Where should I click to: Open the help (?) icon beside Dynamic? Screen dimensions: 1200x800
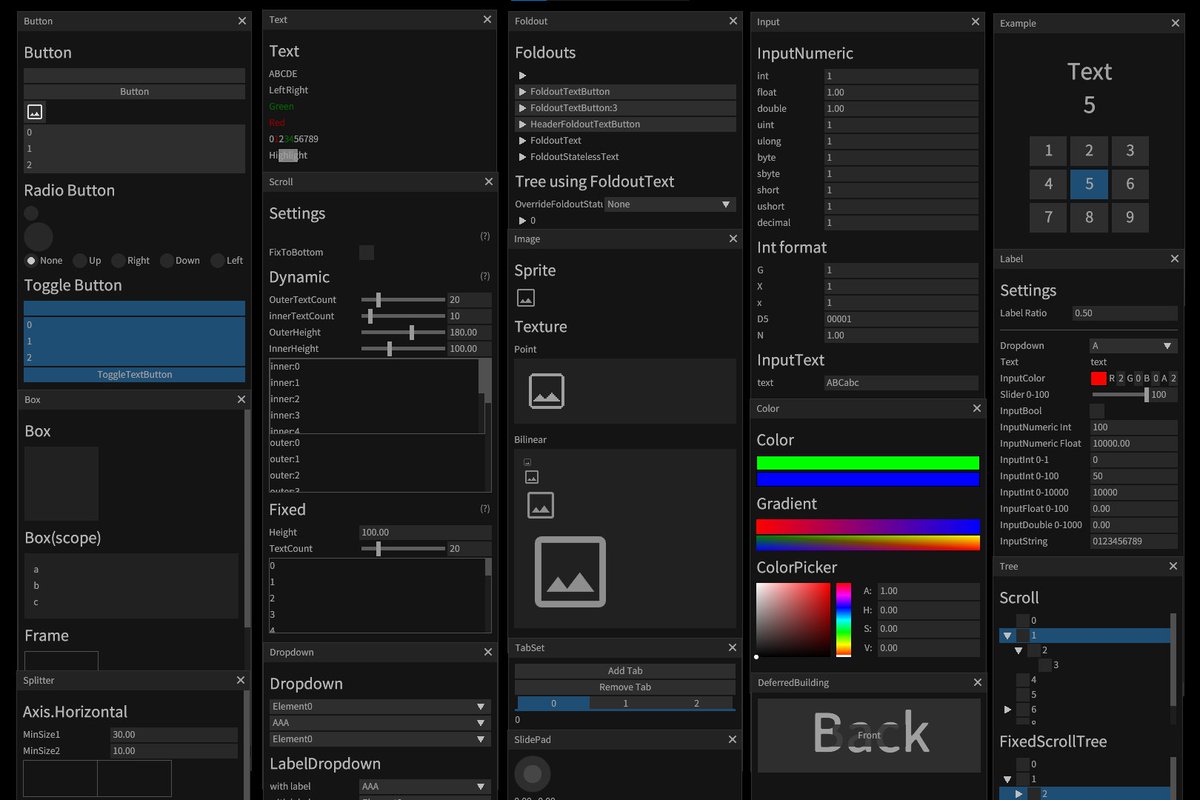[x=485, y=276]
